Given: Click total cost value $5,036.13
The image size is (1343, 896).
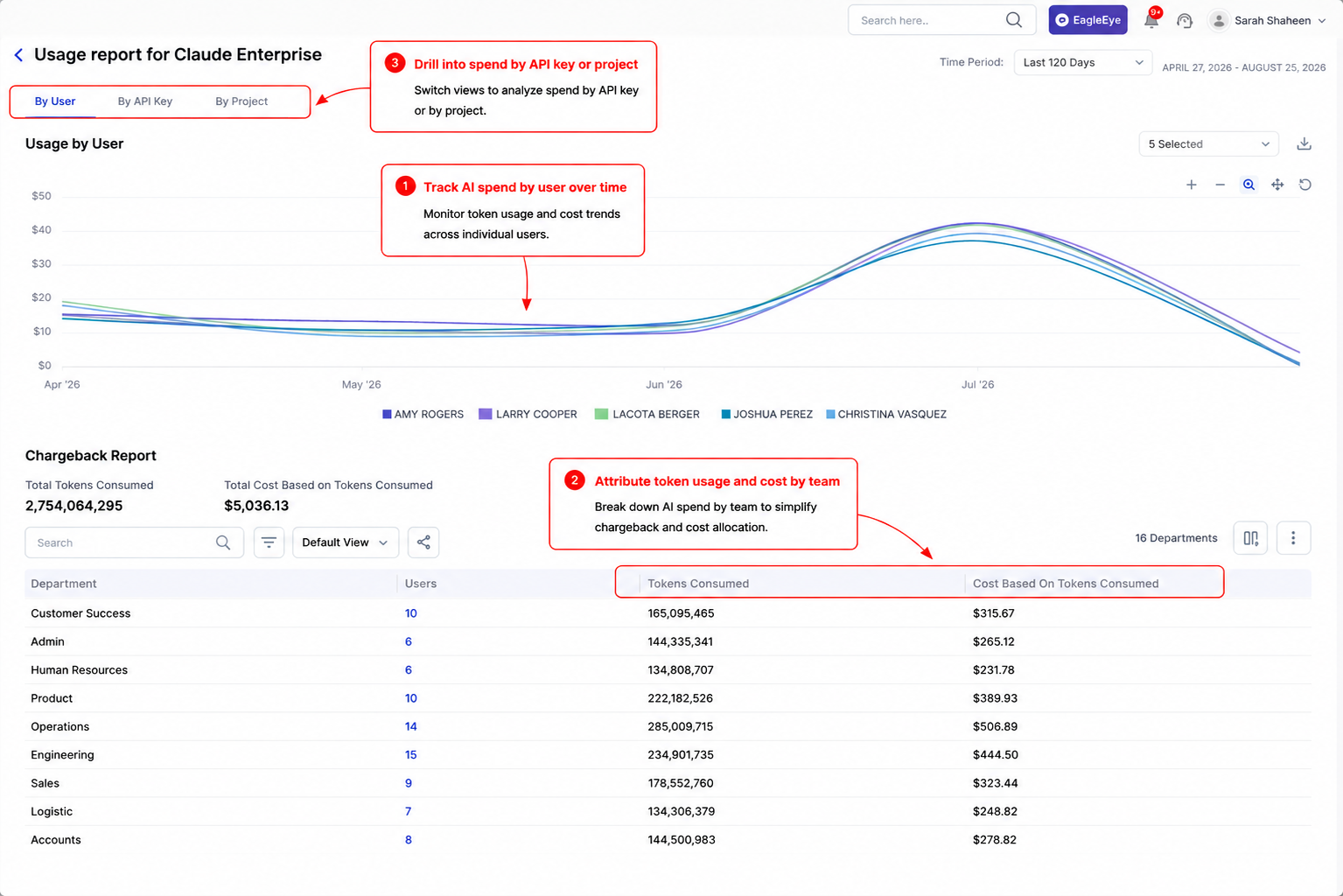Looking at the screenshot, I should 256,506.
